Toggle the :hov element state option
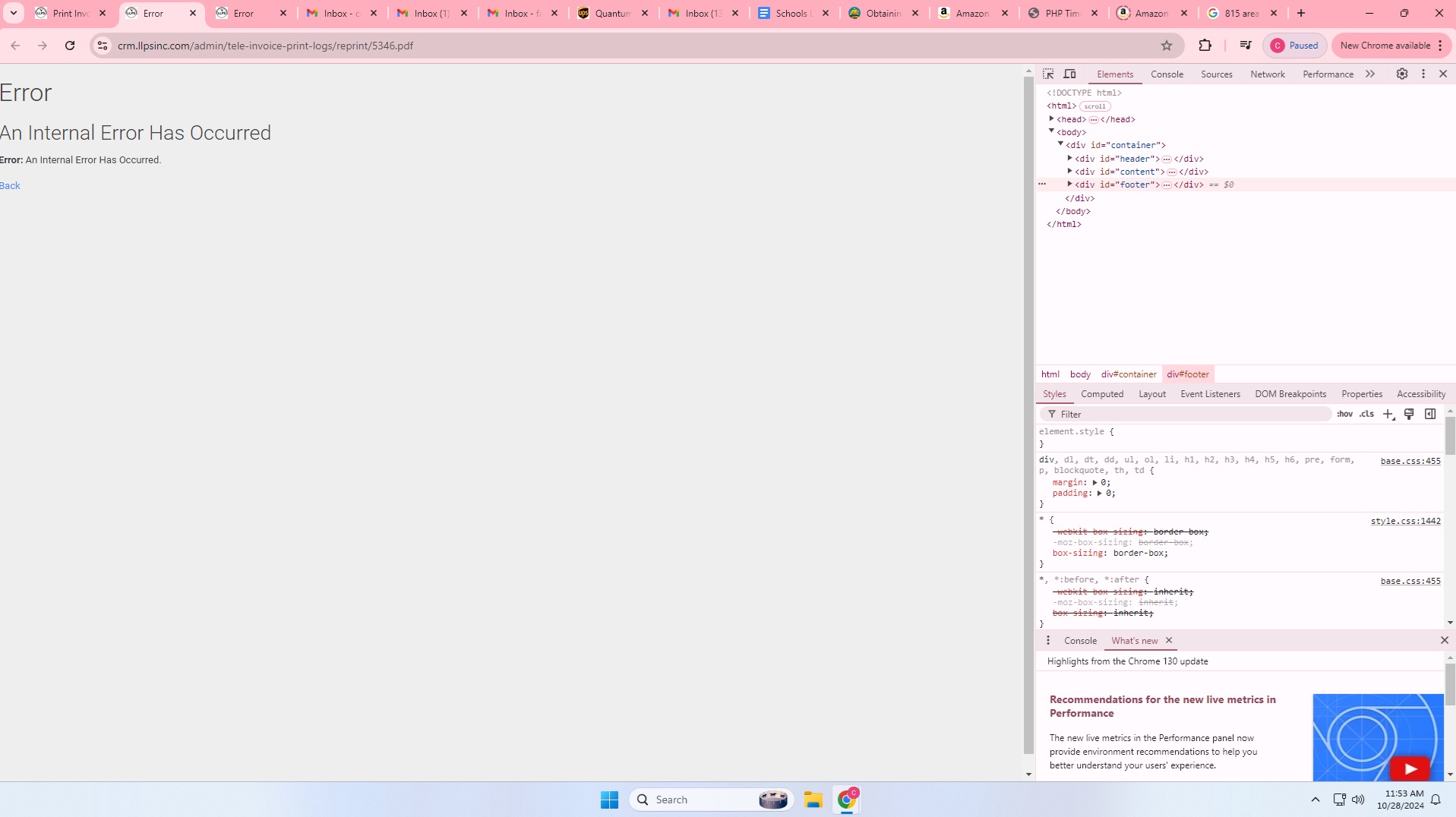1456x817 pixels. (1344, 414)
